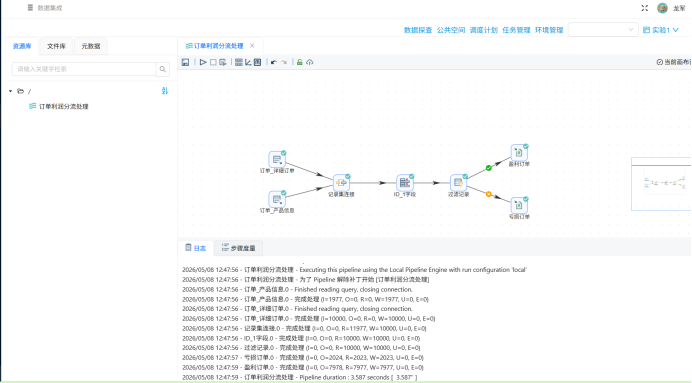This screenshot has height=383, width=692.
Task: Click the toolbar icon right of stop
Action: tap(222, 62)
